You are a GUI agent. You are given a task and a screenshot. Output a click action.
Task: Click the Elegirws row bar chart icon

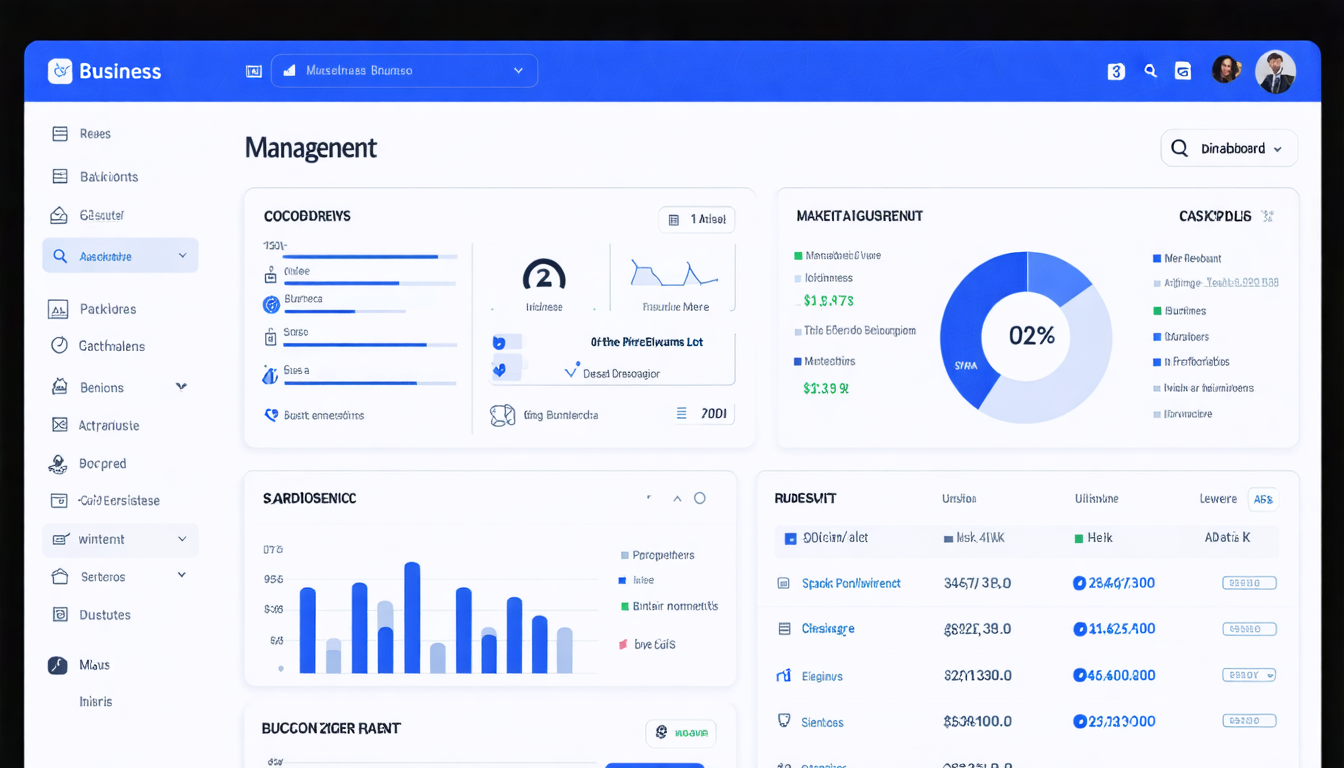(784, 676)
